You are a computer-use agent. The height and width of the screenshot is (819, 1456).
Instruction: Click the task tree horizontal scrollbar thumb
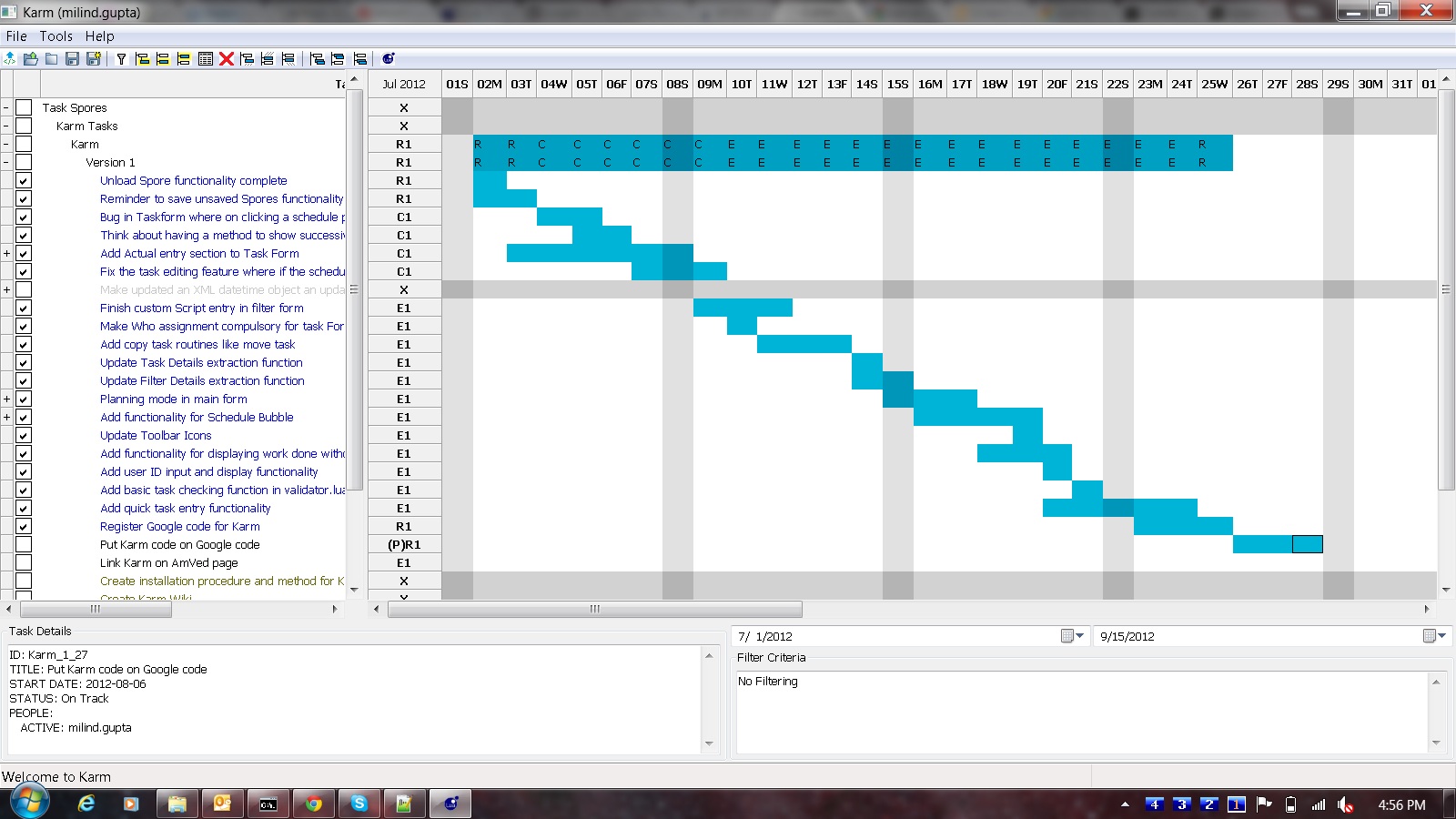click(95, 609)
